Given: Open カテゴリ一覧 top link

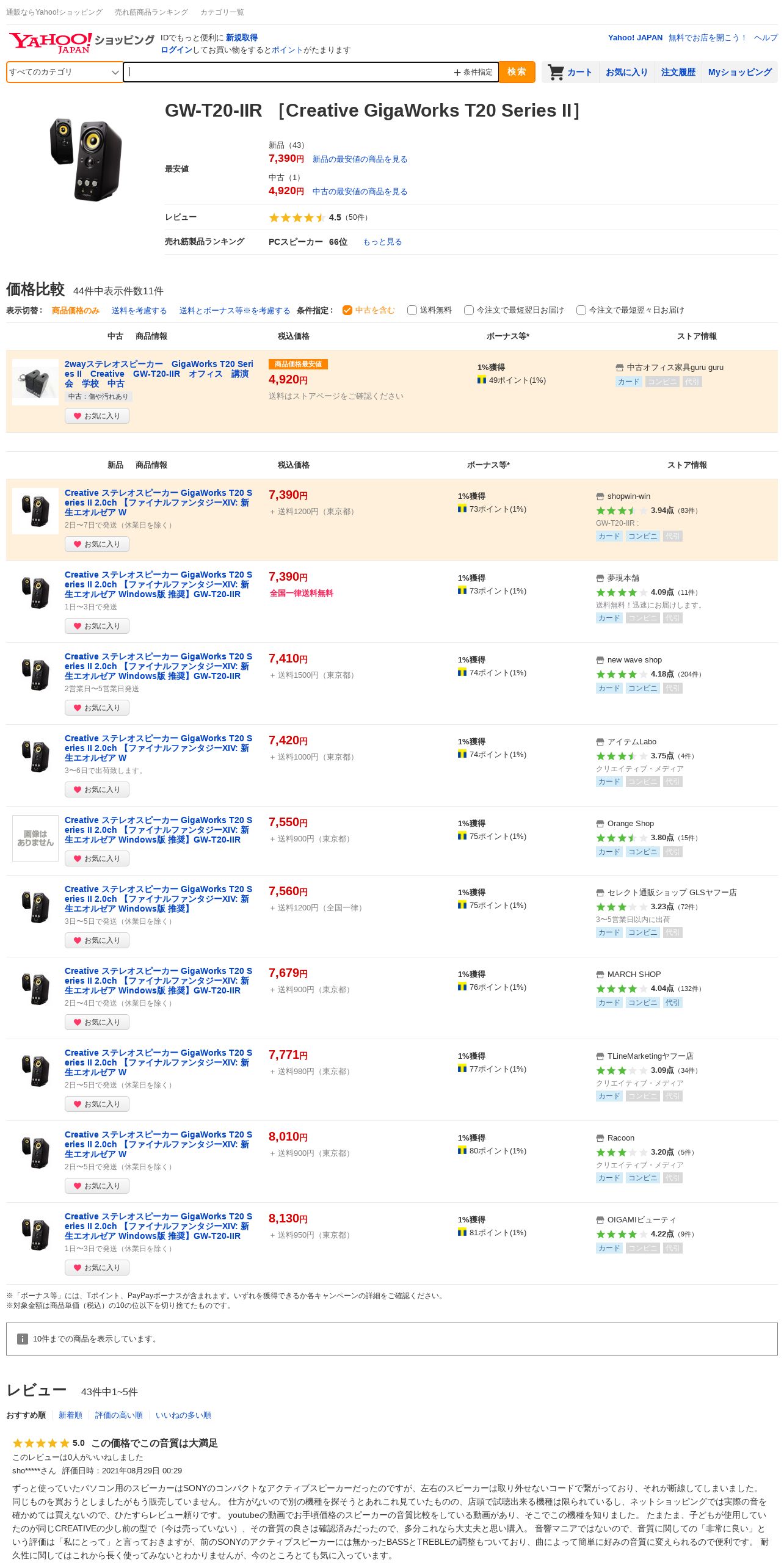Looking at the screenshot, I should 222,12.
